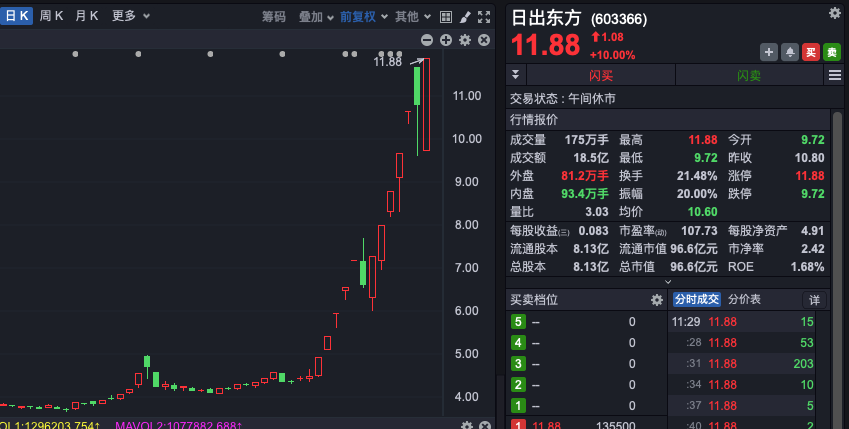Click the stock name 日出东方

tap(546, 18)
